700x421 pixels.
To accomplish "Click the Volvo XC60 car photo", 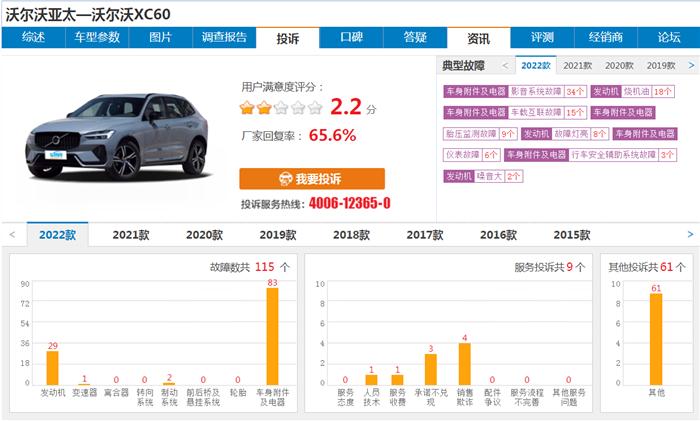I will [x=117, y=136].
